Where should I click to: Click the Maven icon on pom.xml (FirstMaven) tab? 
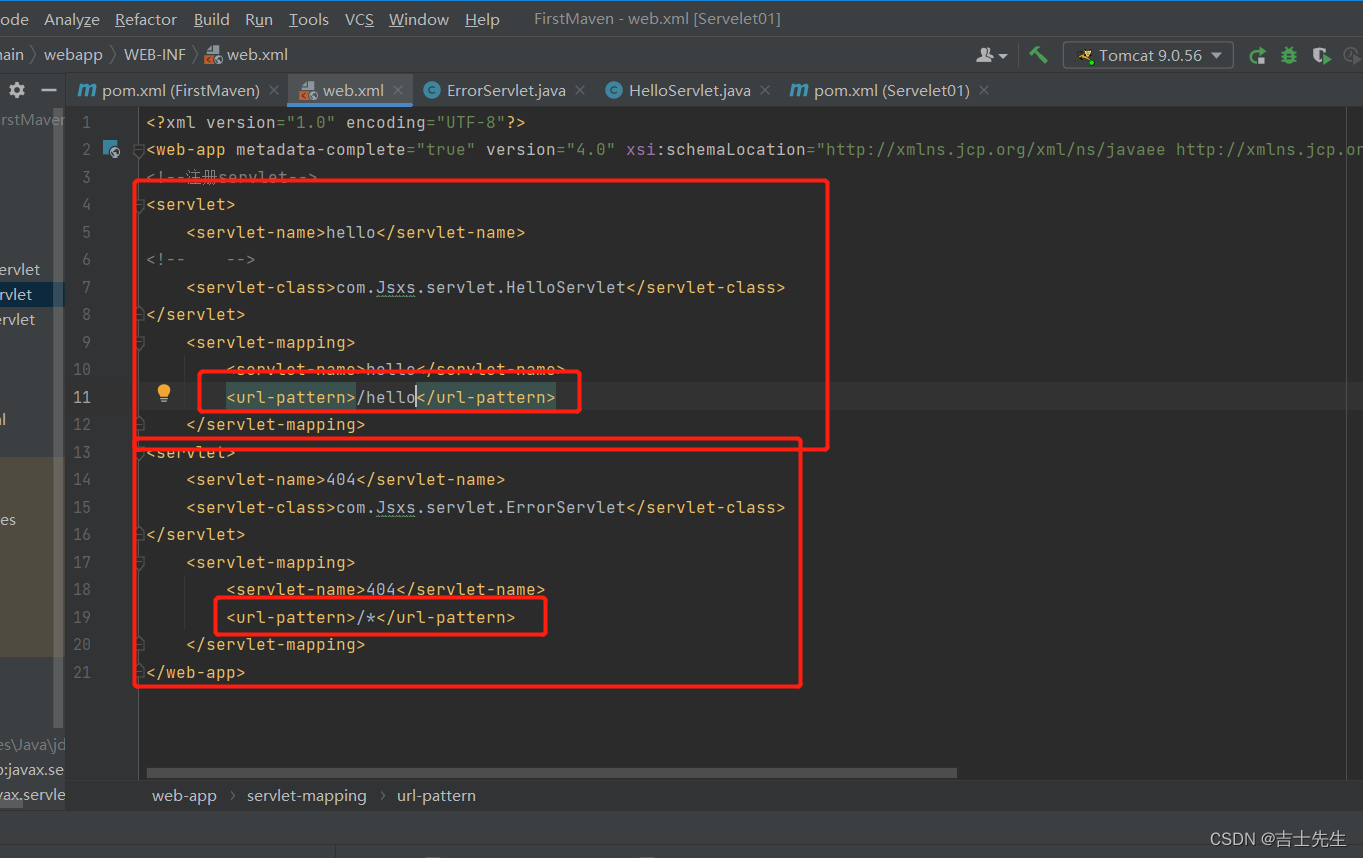tap(87, 90)
